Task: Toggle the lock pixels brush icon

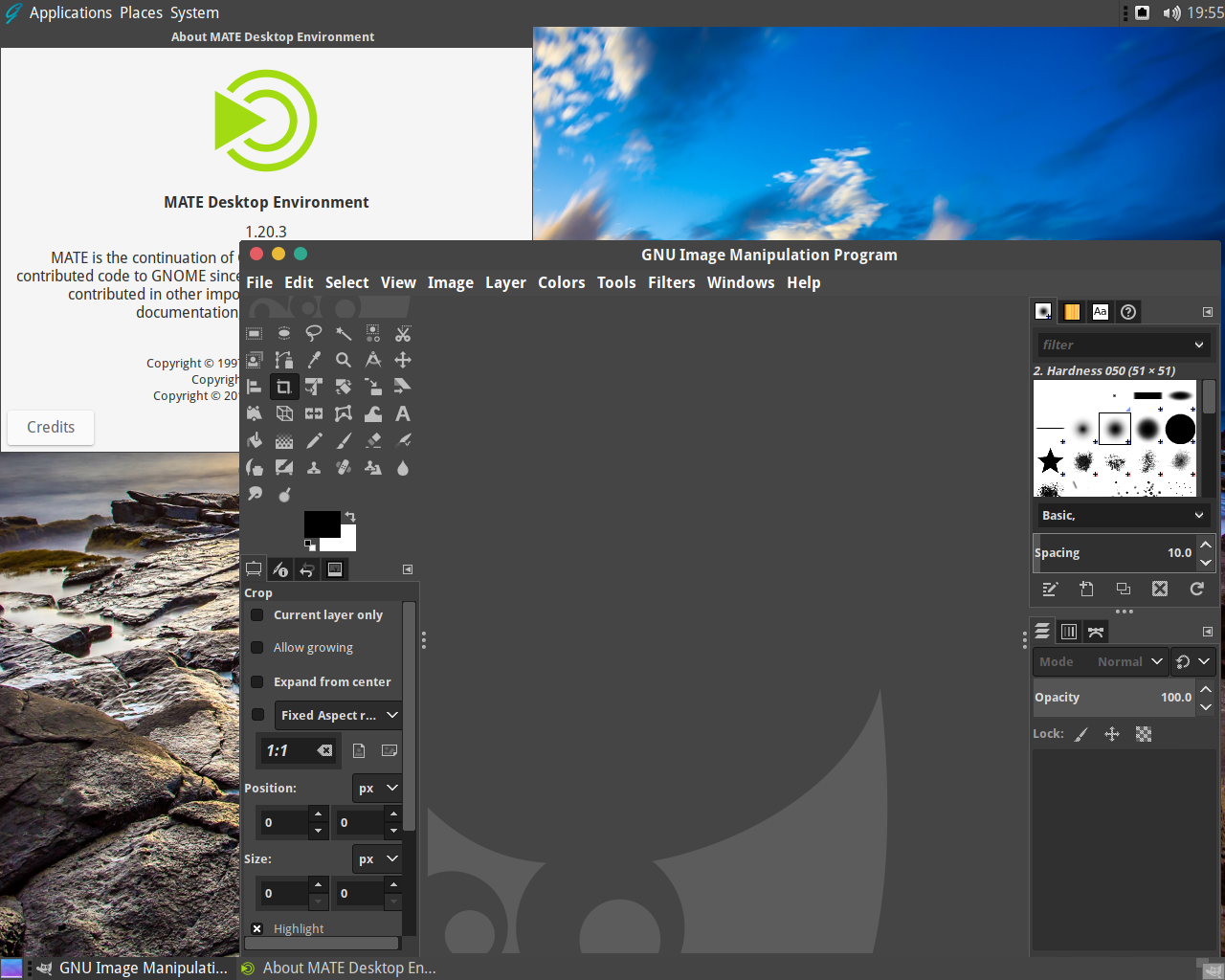Action: point(1081,734)
